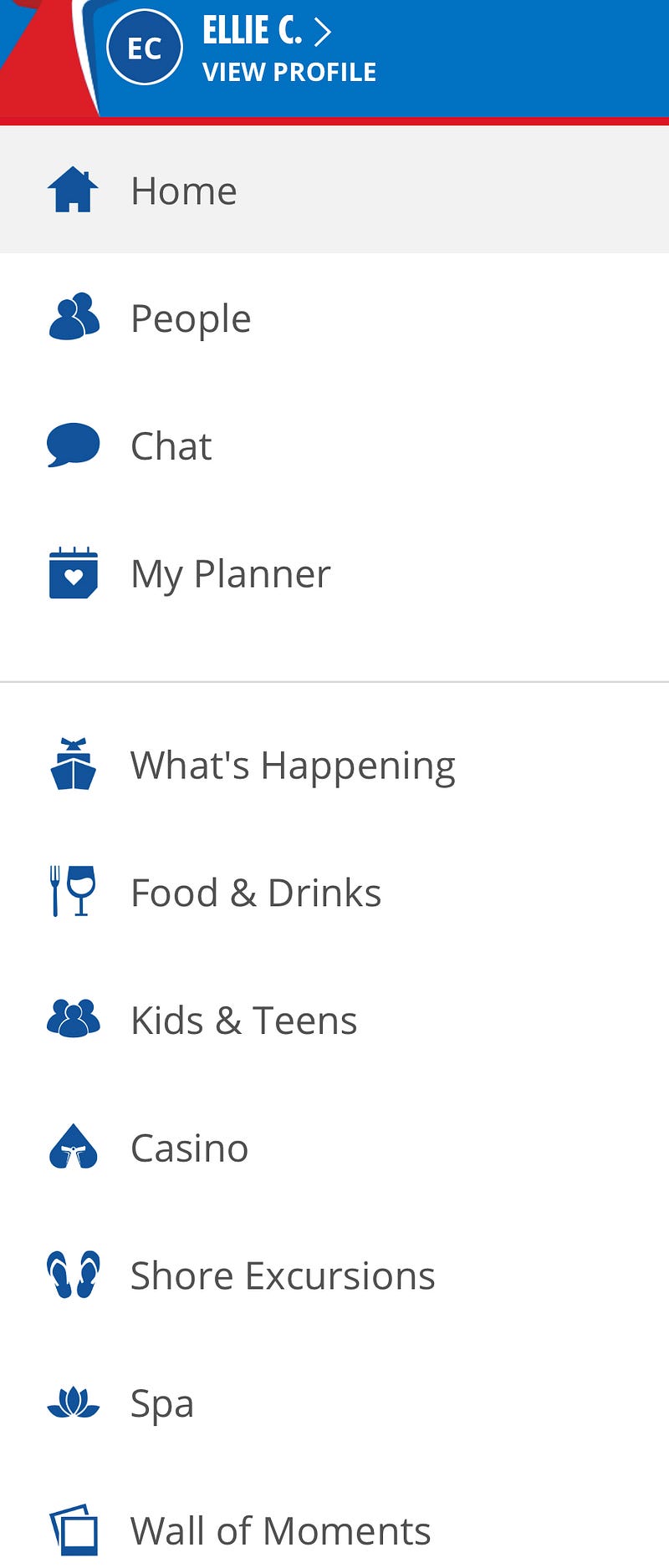The image size is (669, 1568).
Task: Click the Chat speech bubble icon
Action: point(74,445)
